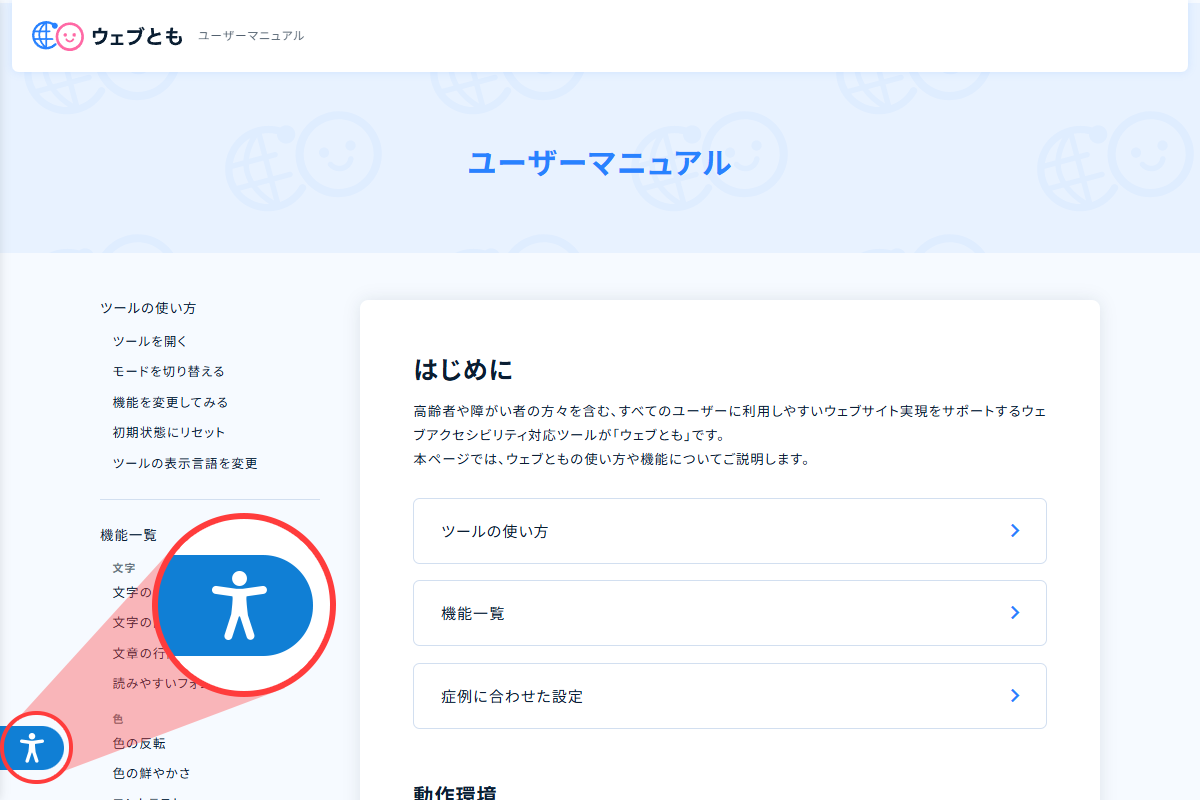Click the 色 category label in the sidebar

tap(117, 717)
